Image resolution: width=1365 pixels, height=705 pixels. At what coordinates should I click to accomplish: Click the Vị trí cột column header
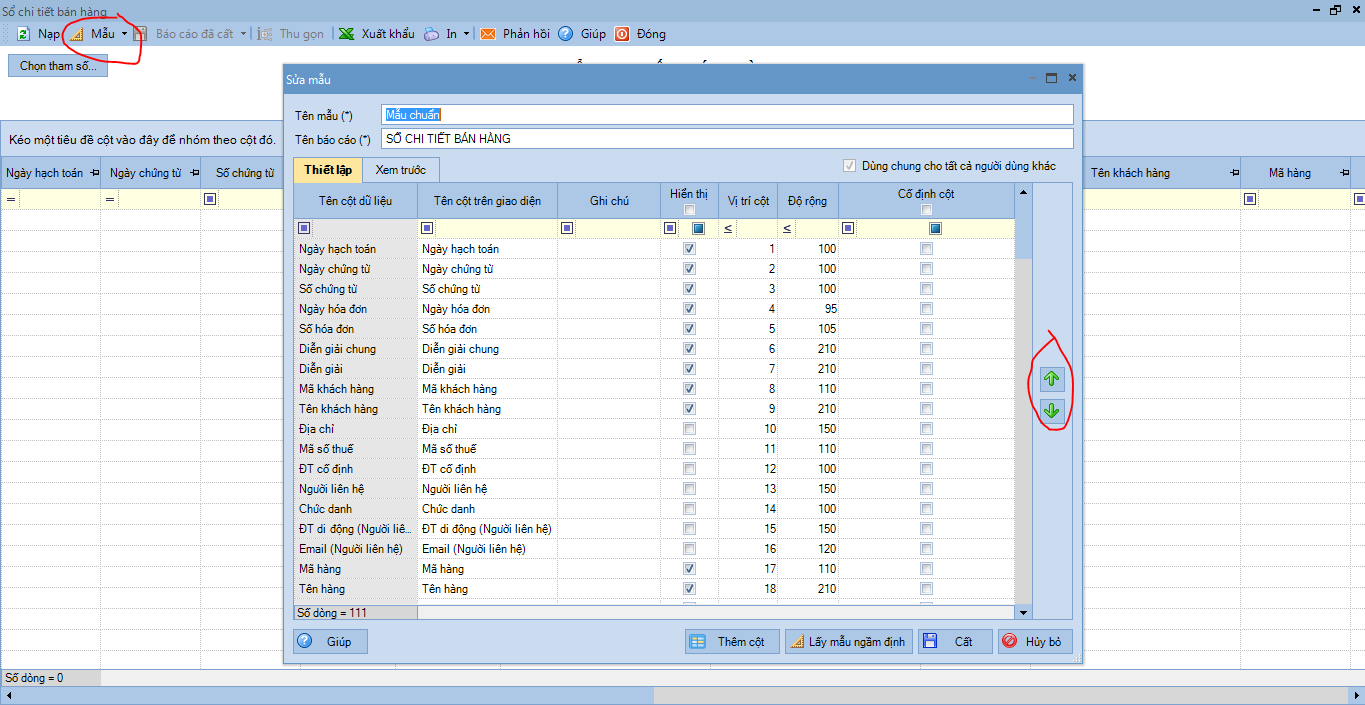click(x=748, y=201)
